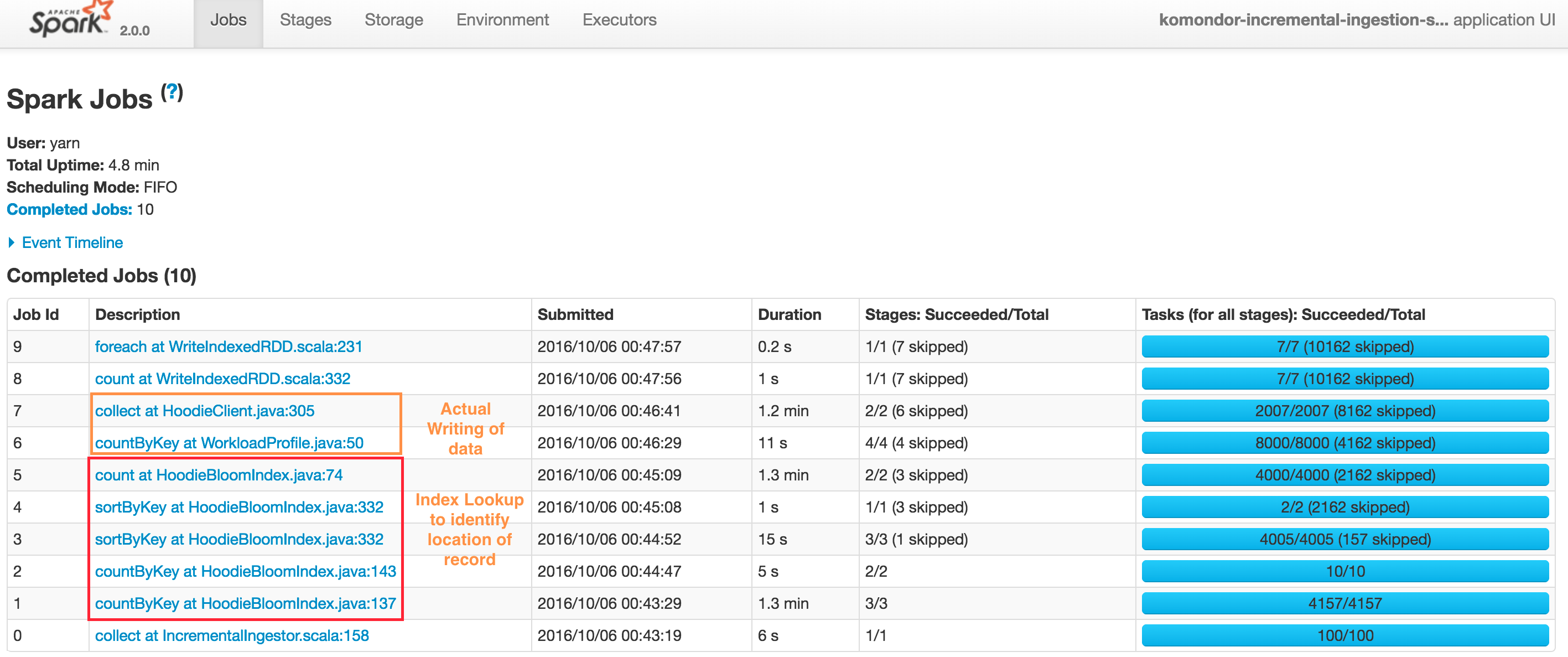Viewport: 1568px width, 657px height.
Task: Click the 100/100 tasks progress bar
Action: tap(1344, 637)
